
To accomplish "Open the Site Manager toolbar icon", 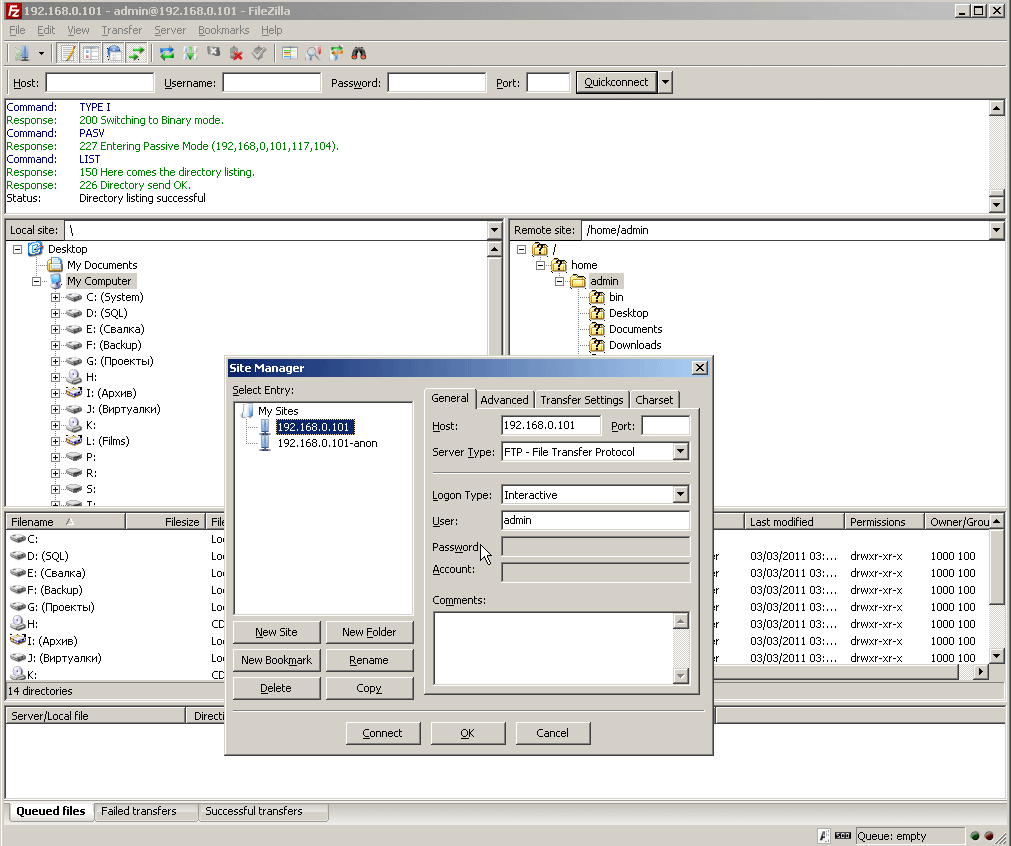I will (22, 53).
